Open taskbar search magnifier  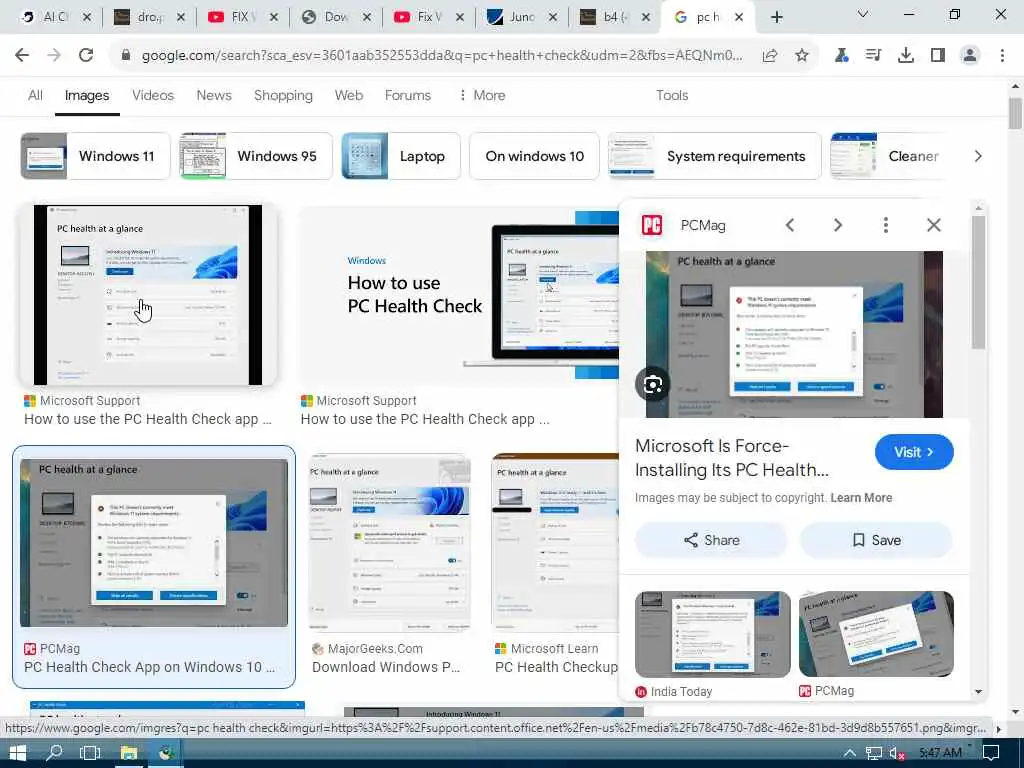click(x=54, y=753)
